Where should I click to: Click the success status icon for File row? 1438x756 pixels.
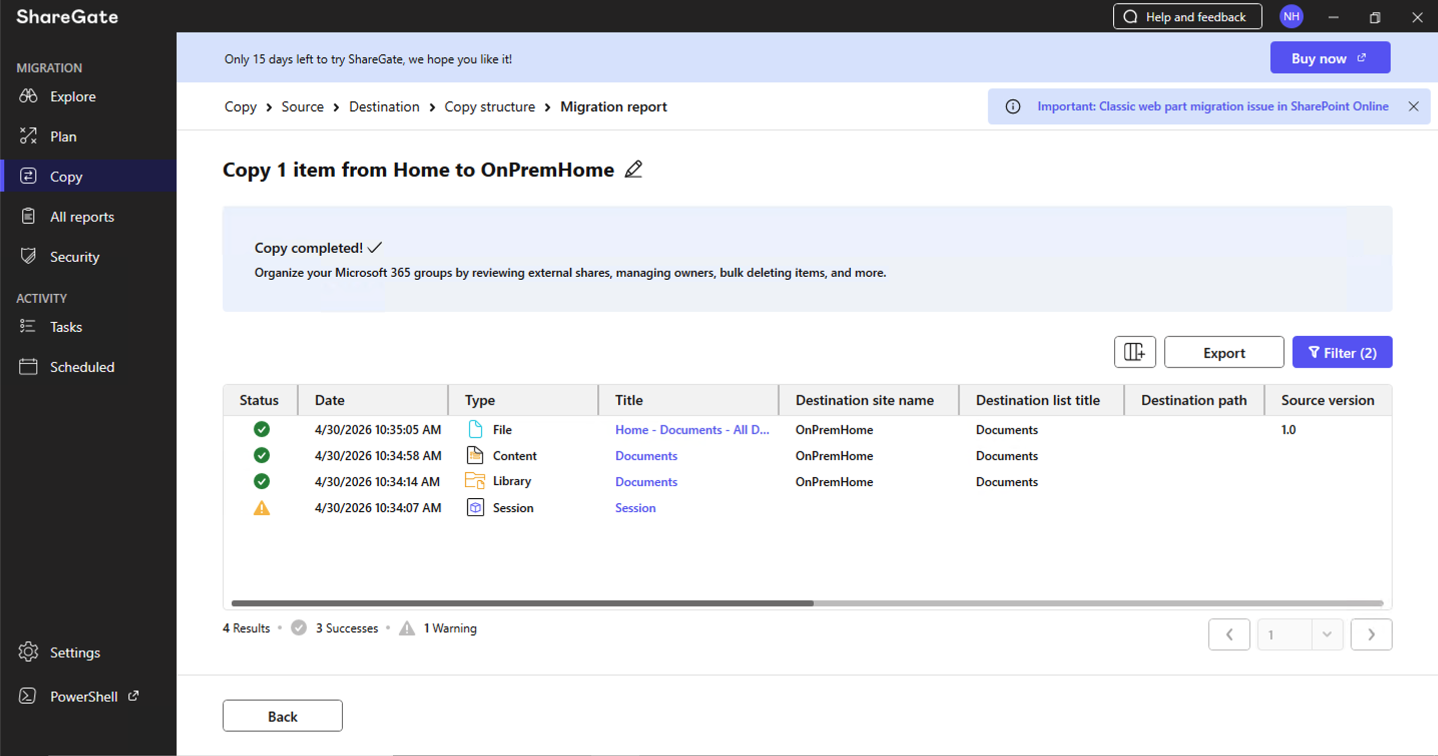(261, 429)
